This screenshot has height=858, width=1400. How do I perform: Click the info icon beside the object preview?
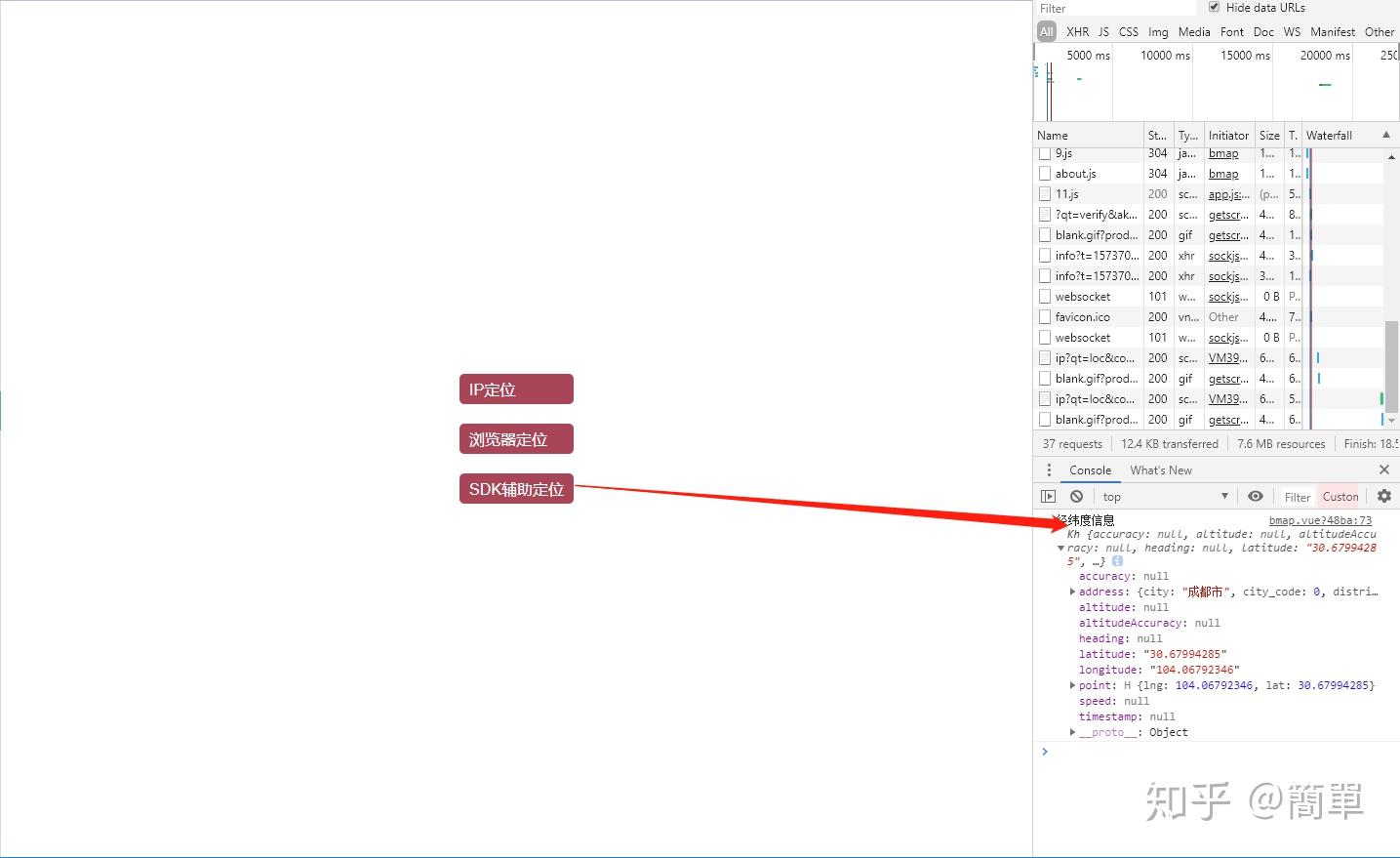click(x=1117, y=561)
